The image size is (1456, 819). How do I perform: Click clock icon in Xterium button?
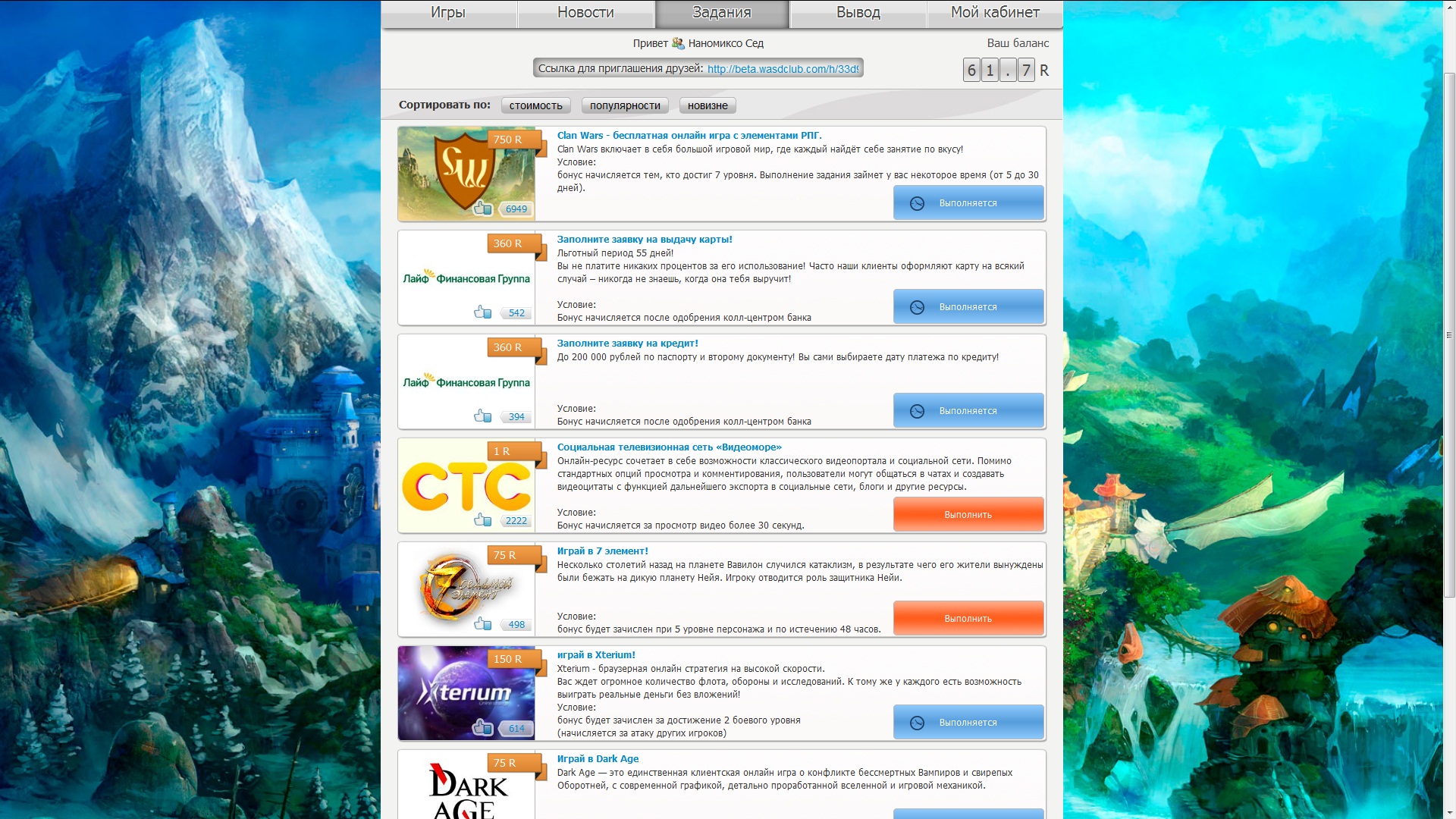coord(917,723)
